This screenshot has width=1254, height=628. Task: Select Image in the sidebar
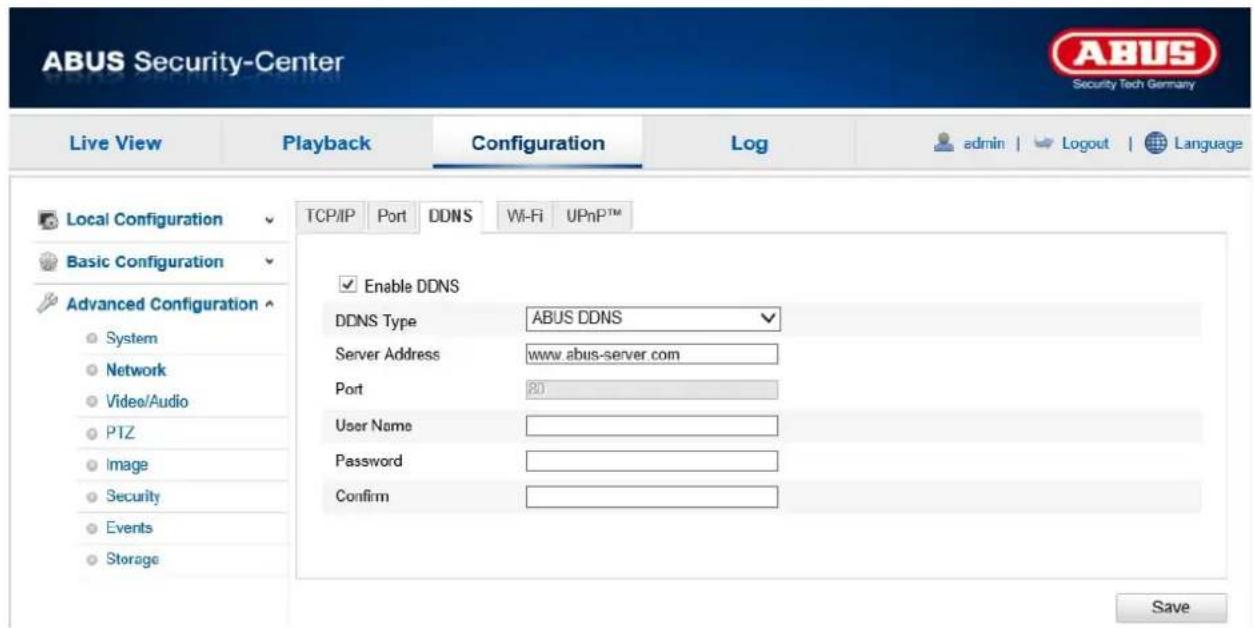tap(127, 465)
